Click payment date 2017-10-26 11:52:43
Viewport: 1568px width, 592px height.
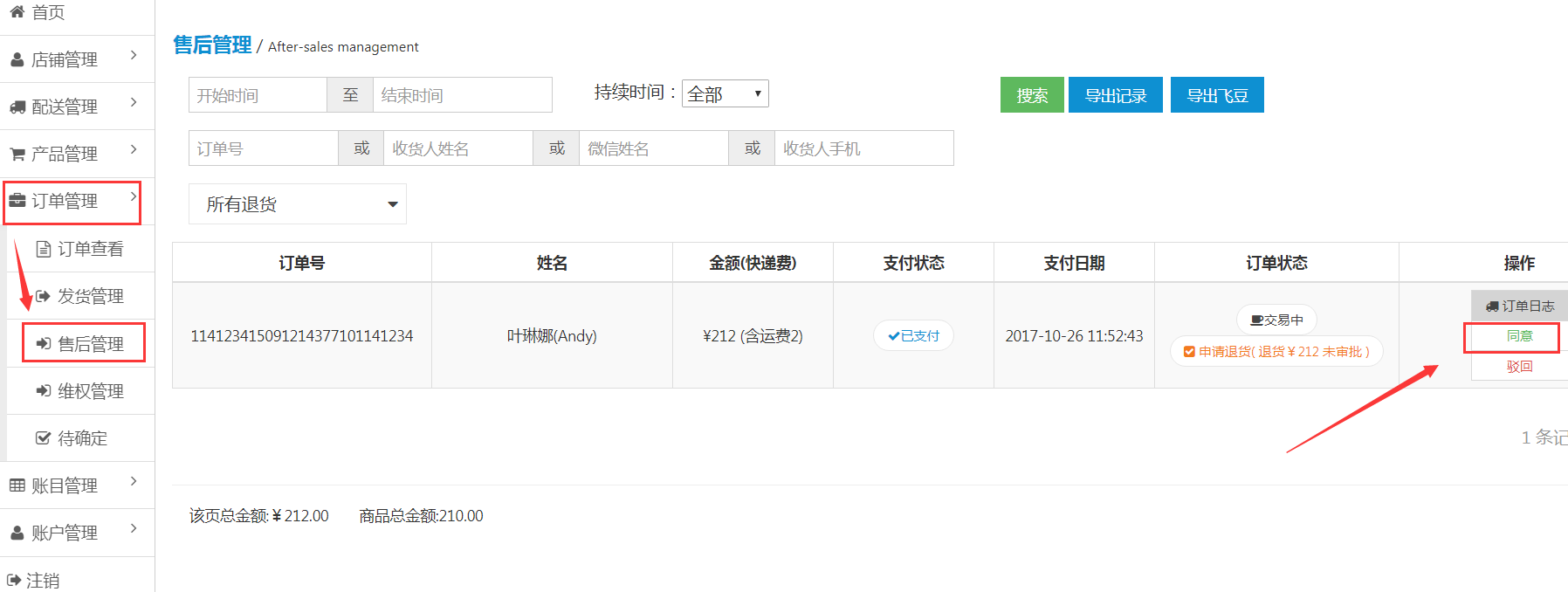1074,336
